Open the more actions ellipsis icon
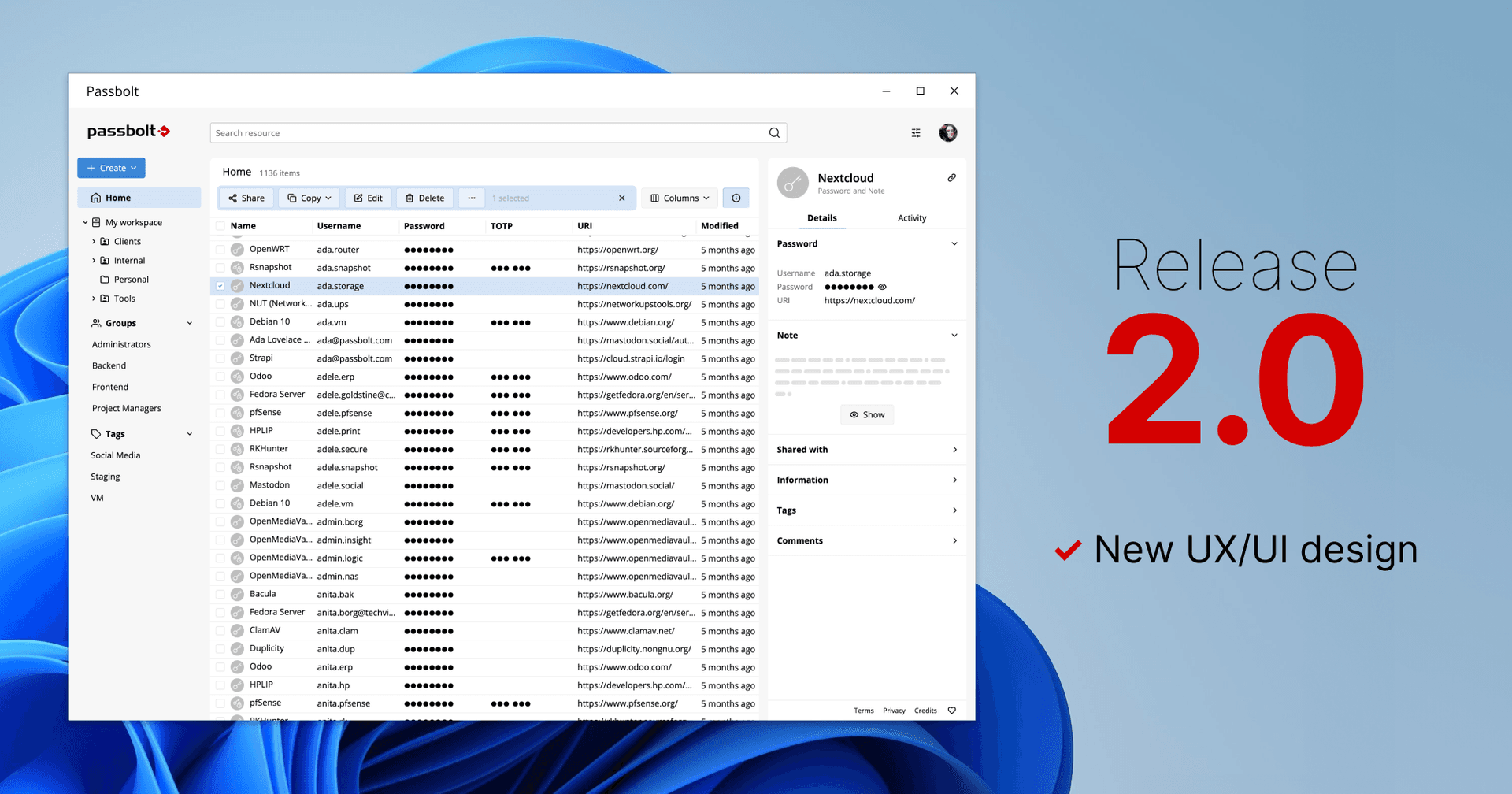This screenshot has height=794, width=1512. (471, 198)
